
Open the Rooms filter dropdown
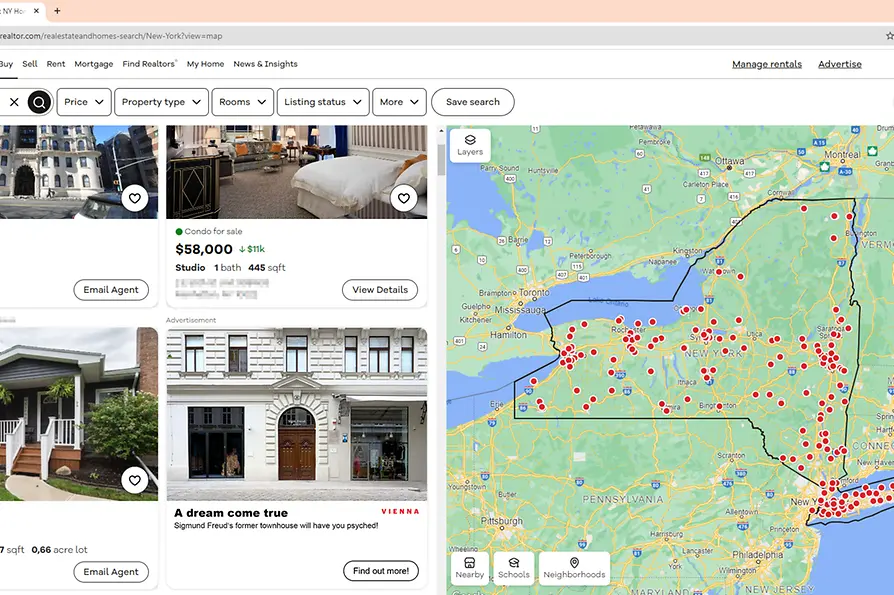(242, 102)
